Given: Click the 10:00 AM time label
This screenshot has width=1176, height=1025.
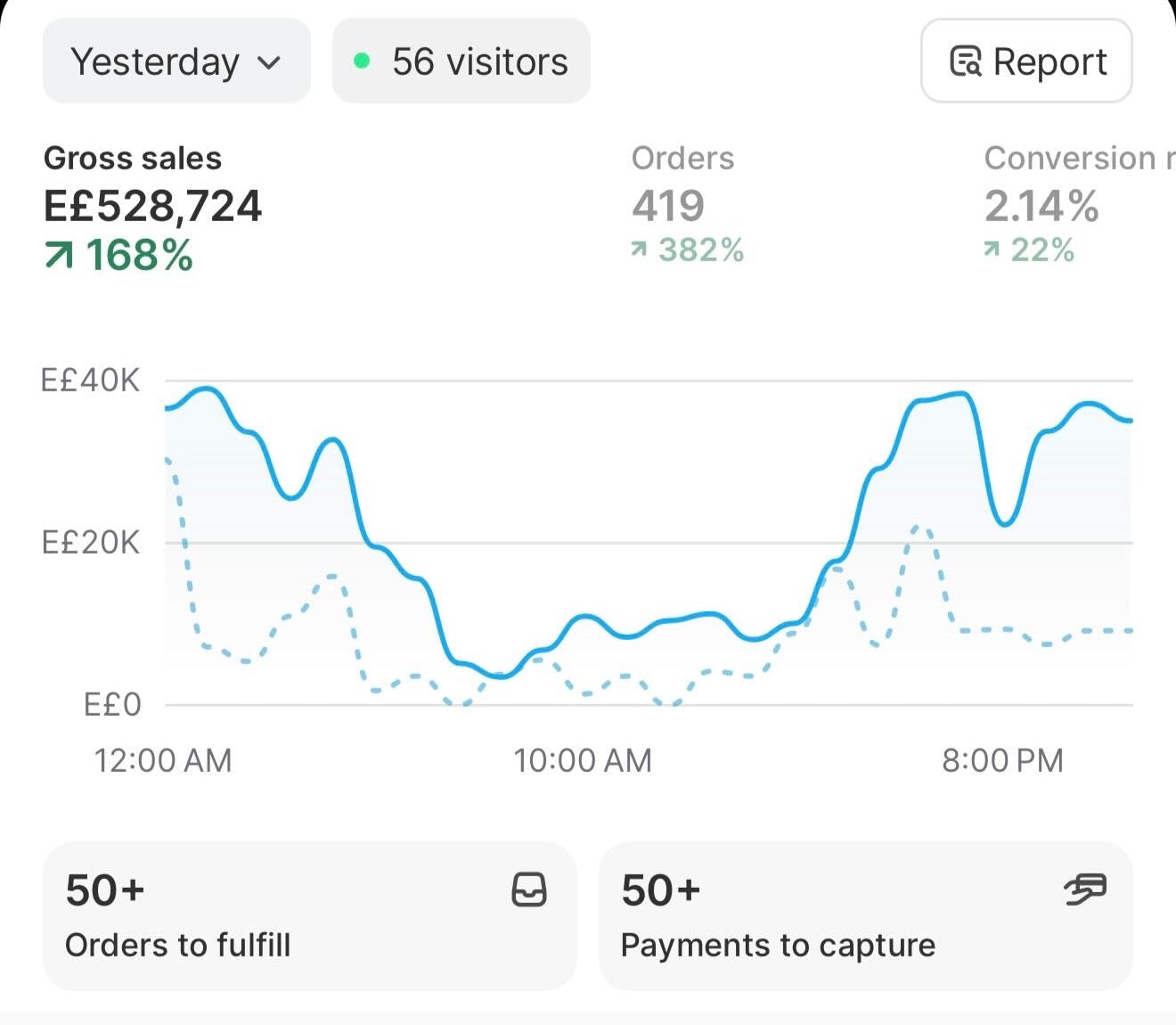Looking at the screenshot, I should (583, 760).
